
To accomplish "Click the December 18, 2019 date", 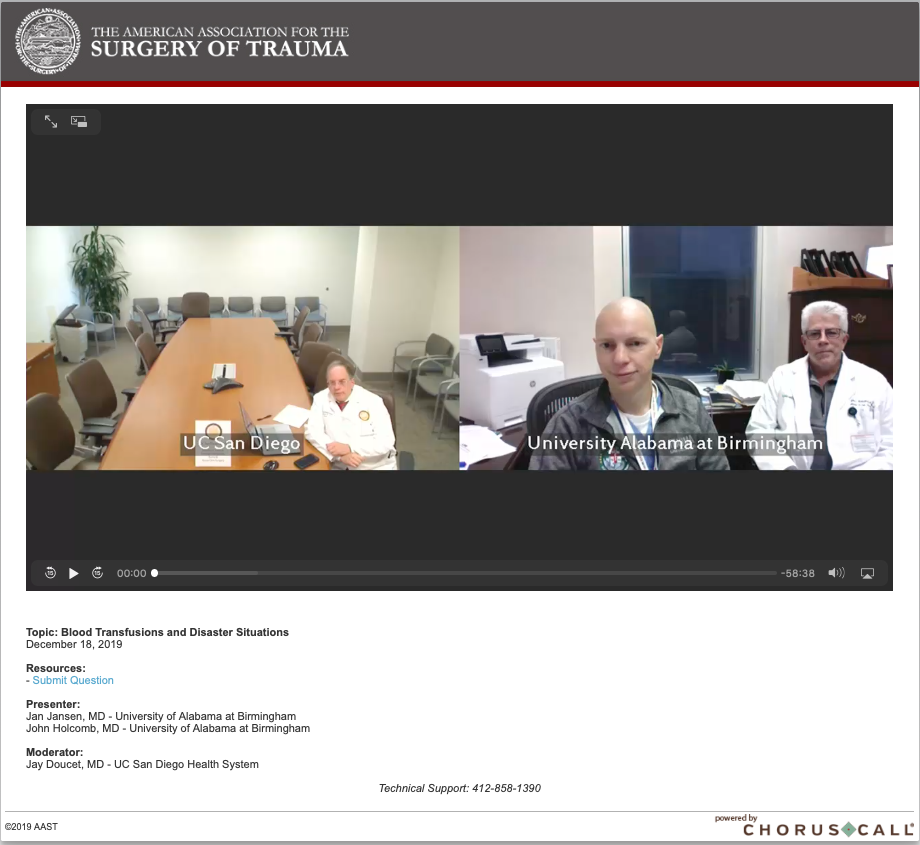I will (74, 644).
